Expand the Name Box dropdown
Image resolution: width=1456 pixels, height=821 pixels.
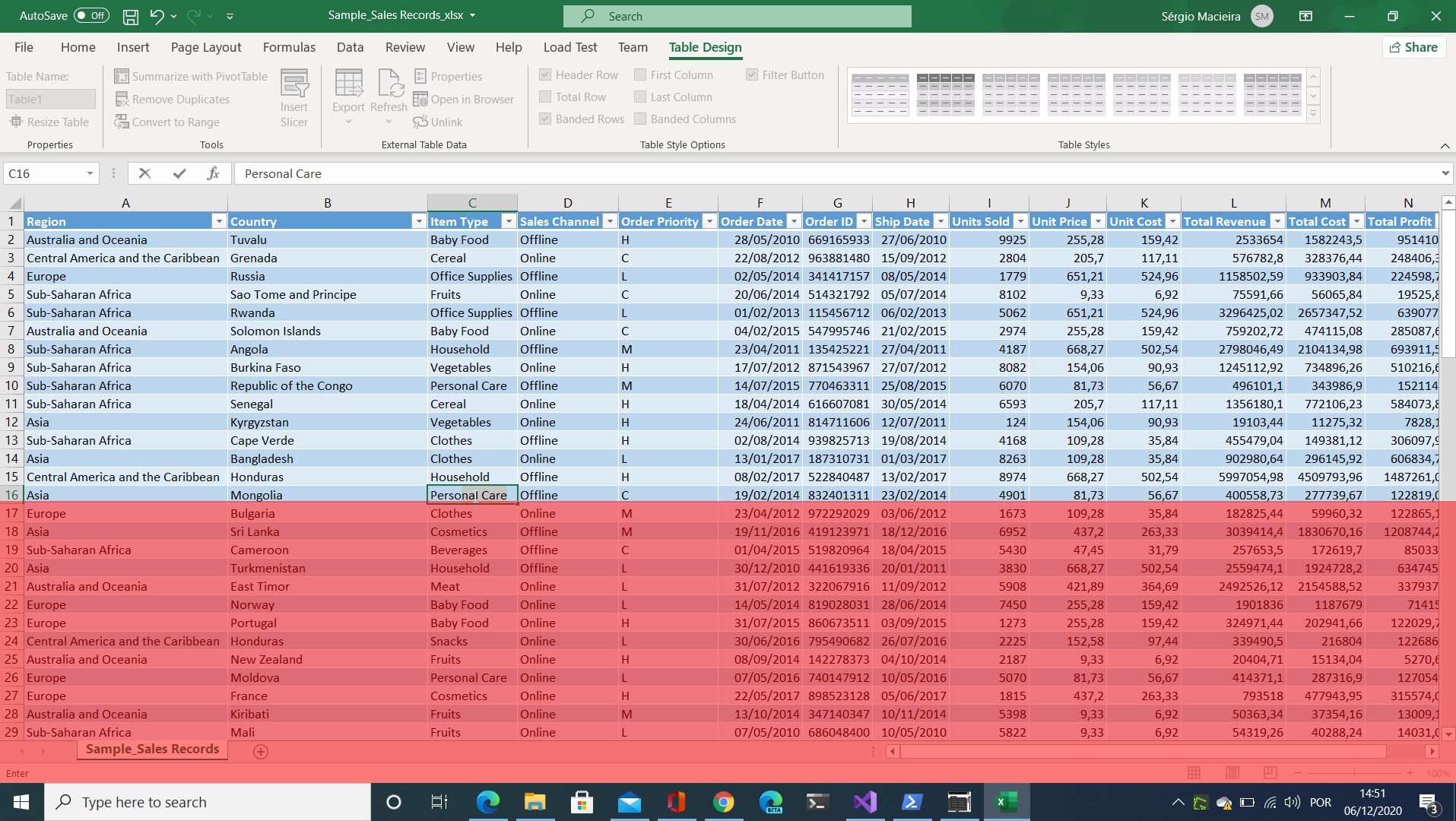[x=90, y=173]
